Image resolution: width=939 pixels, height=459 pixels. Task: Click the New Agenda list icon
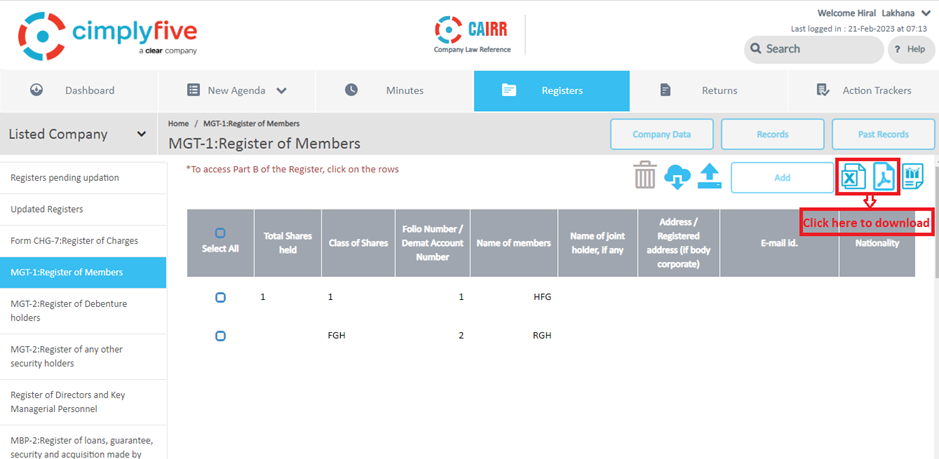[193, 90]
